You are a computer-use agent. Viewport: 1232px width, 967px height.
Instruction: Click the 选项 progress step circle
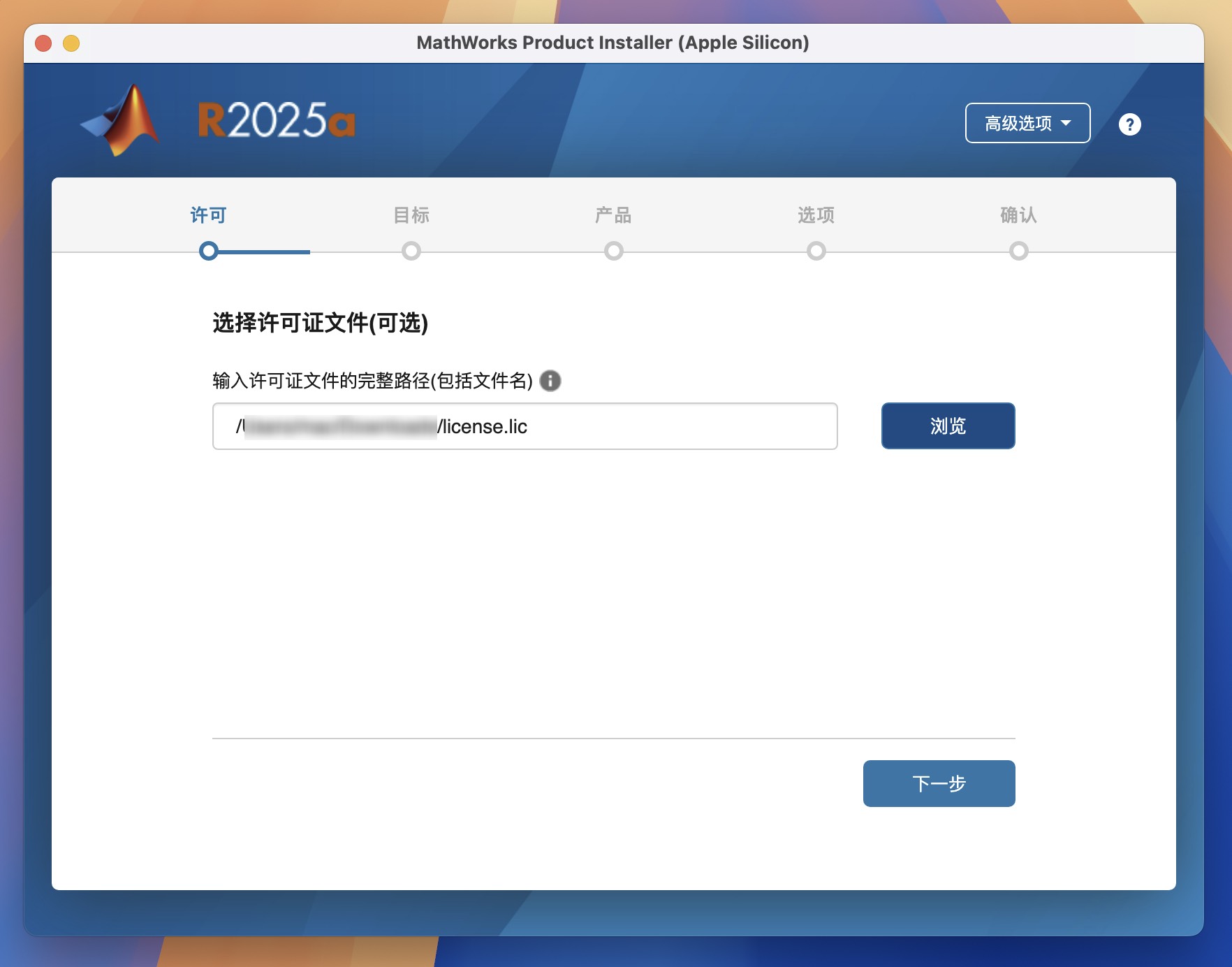point(816,251)
